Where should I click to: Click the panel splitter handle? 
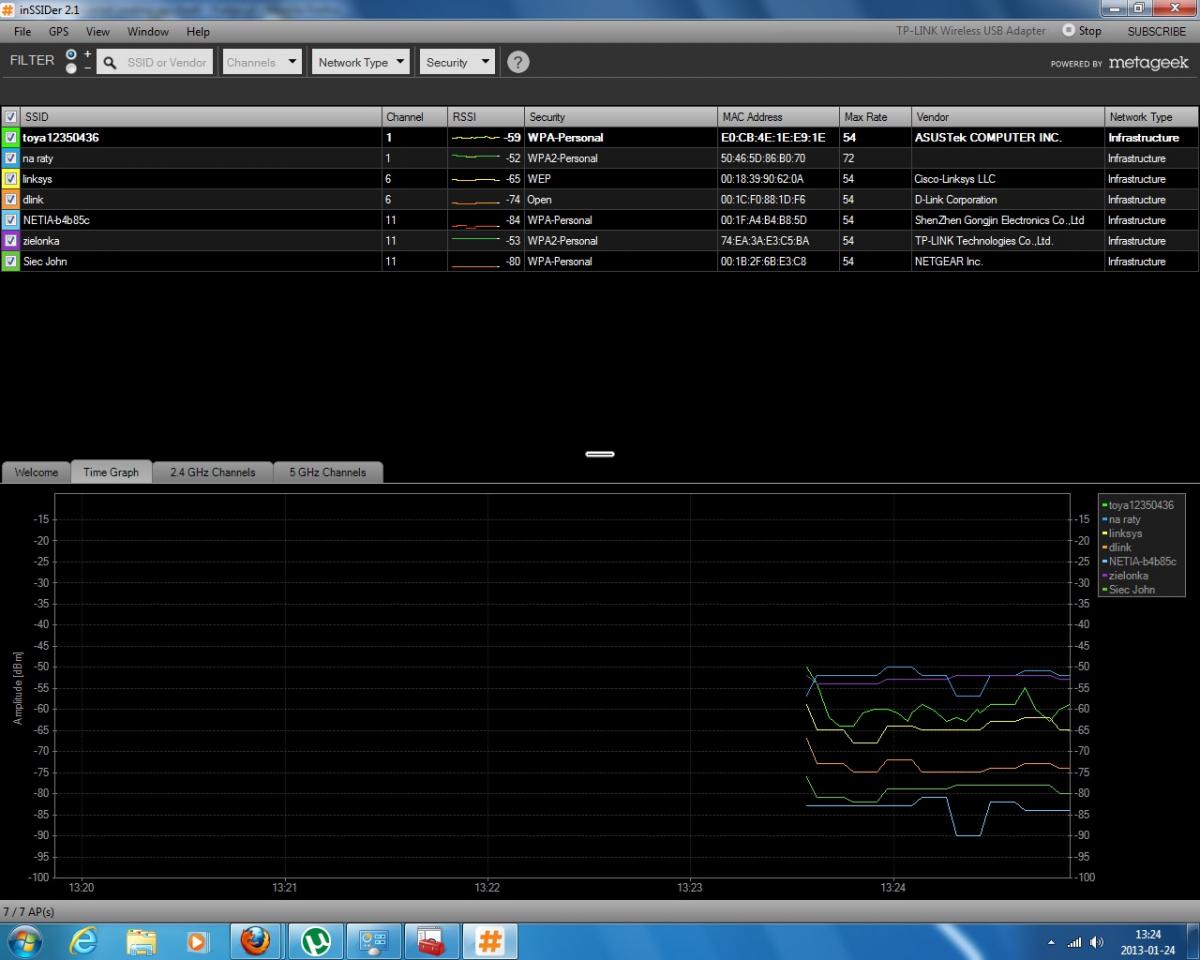tap(600, 454)
